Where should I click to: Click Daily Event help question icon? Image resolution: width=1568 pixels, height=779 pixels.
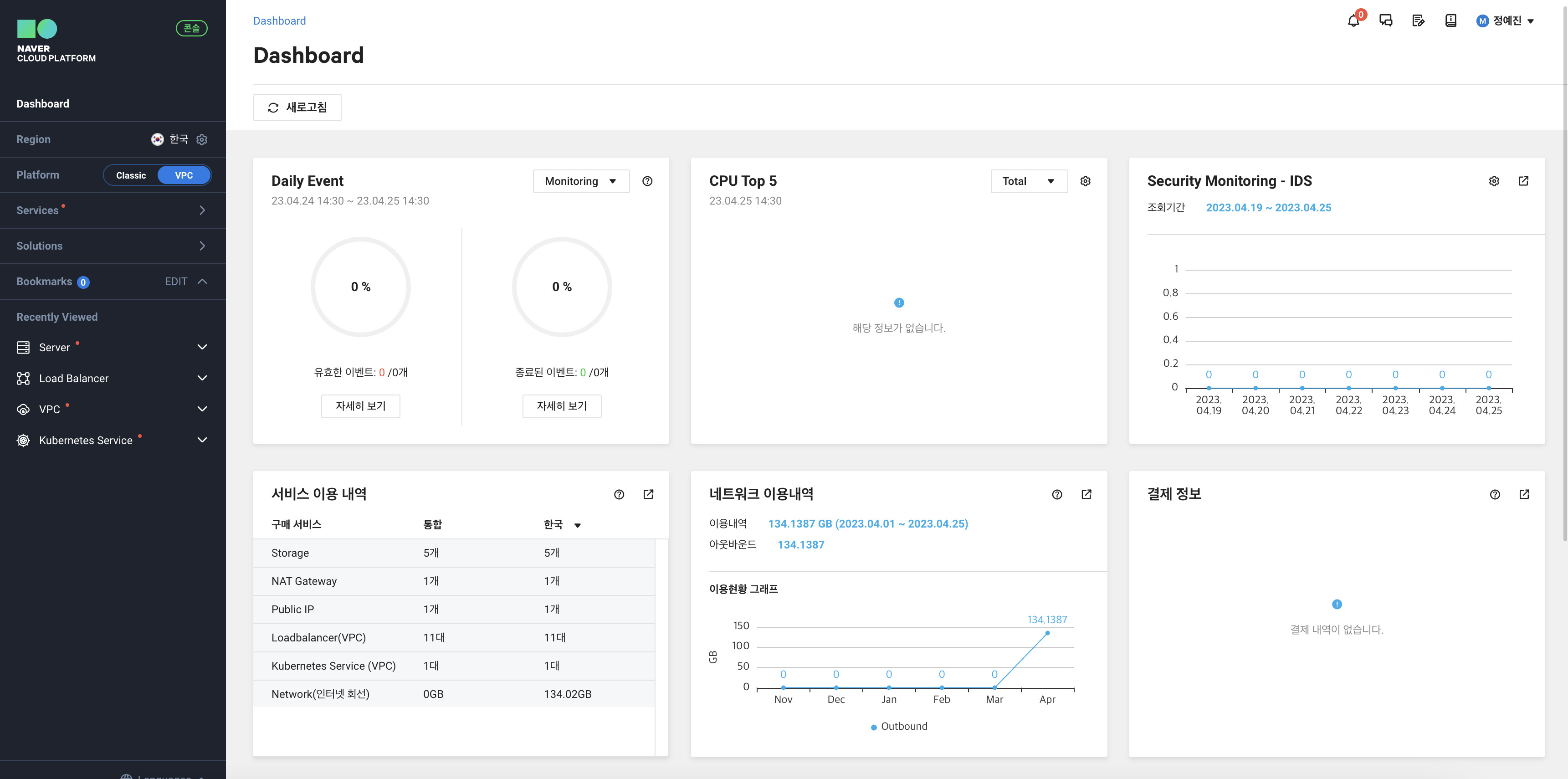tap(647, 181)
